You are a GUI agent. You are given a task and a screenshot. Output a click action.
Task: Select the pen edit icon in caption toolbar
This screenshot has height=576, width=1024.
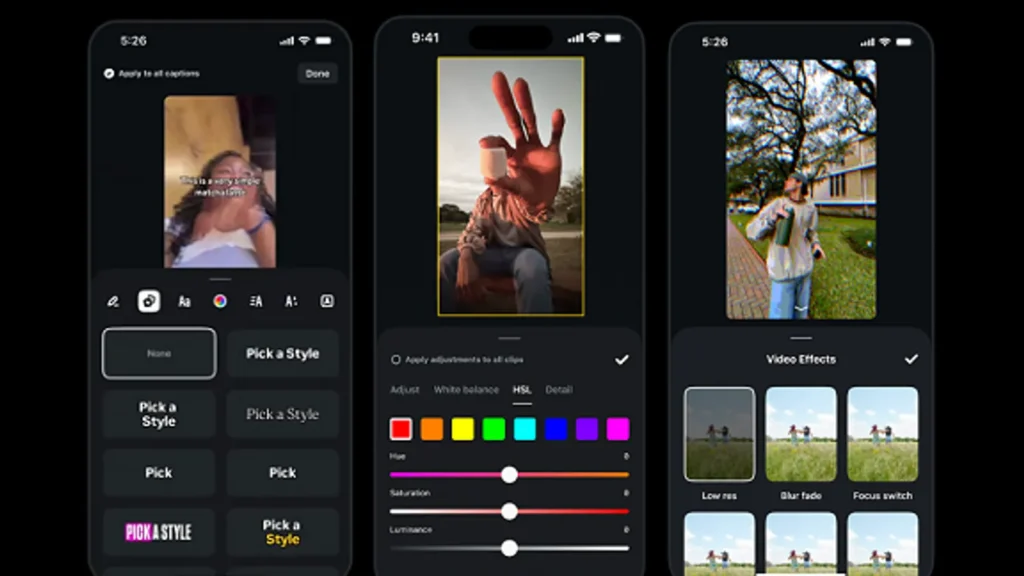click(x=113, y=301)
